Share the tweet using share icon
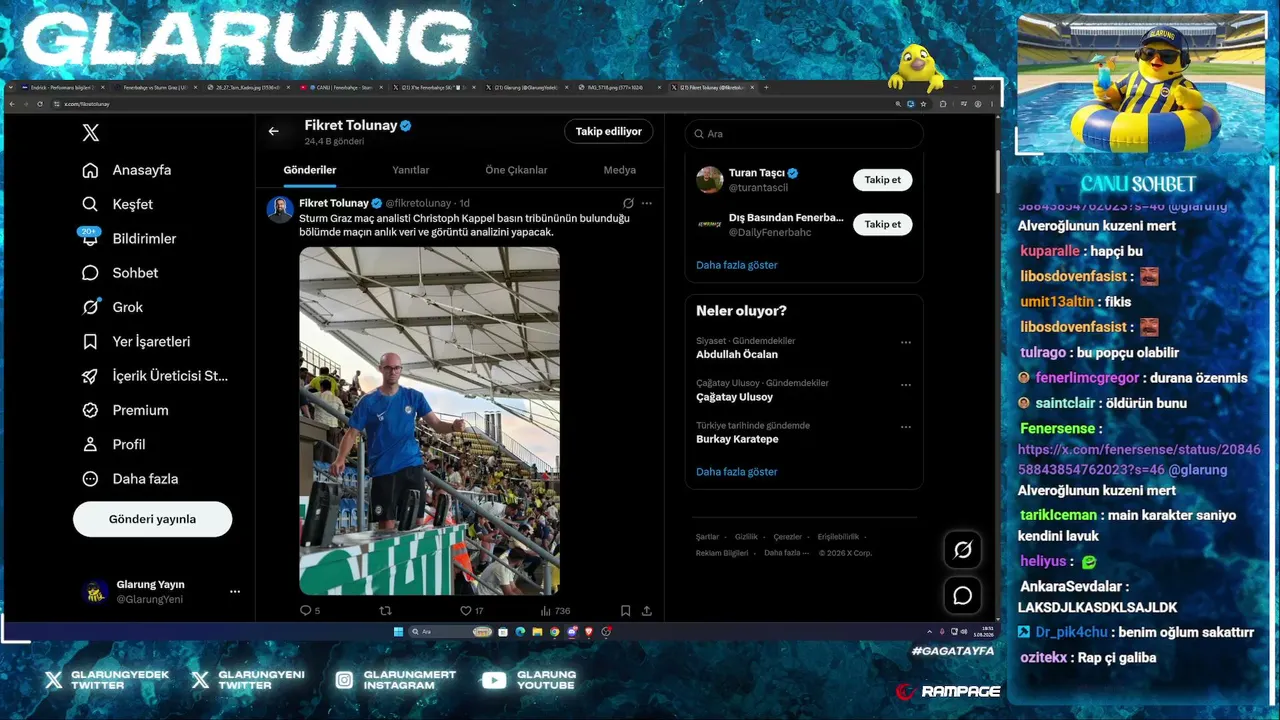 [x=647, y=610]
